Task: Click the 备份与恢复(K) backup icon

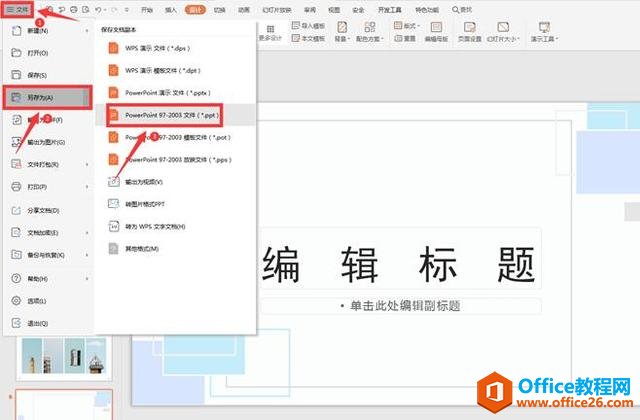Action: 16,255
